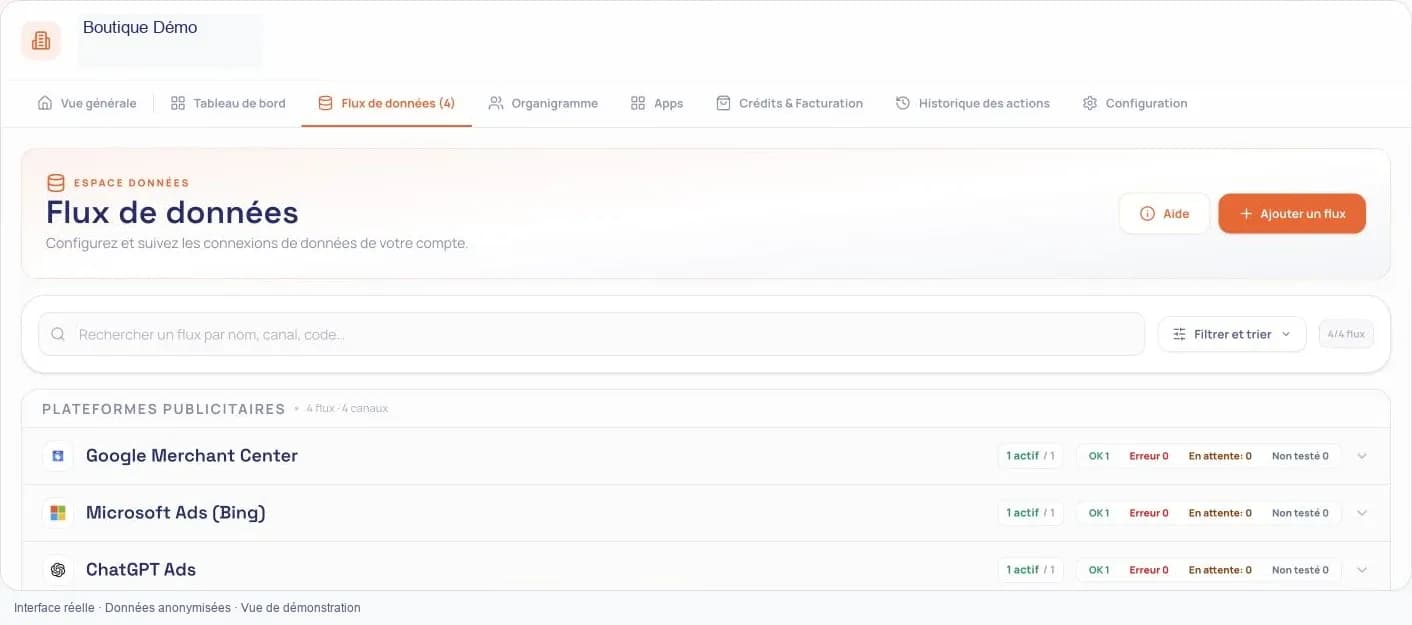Expand the ChatGPT Ads row chevron

(1361, 570)
